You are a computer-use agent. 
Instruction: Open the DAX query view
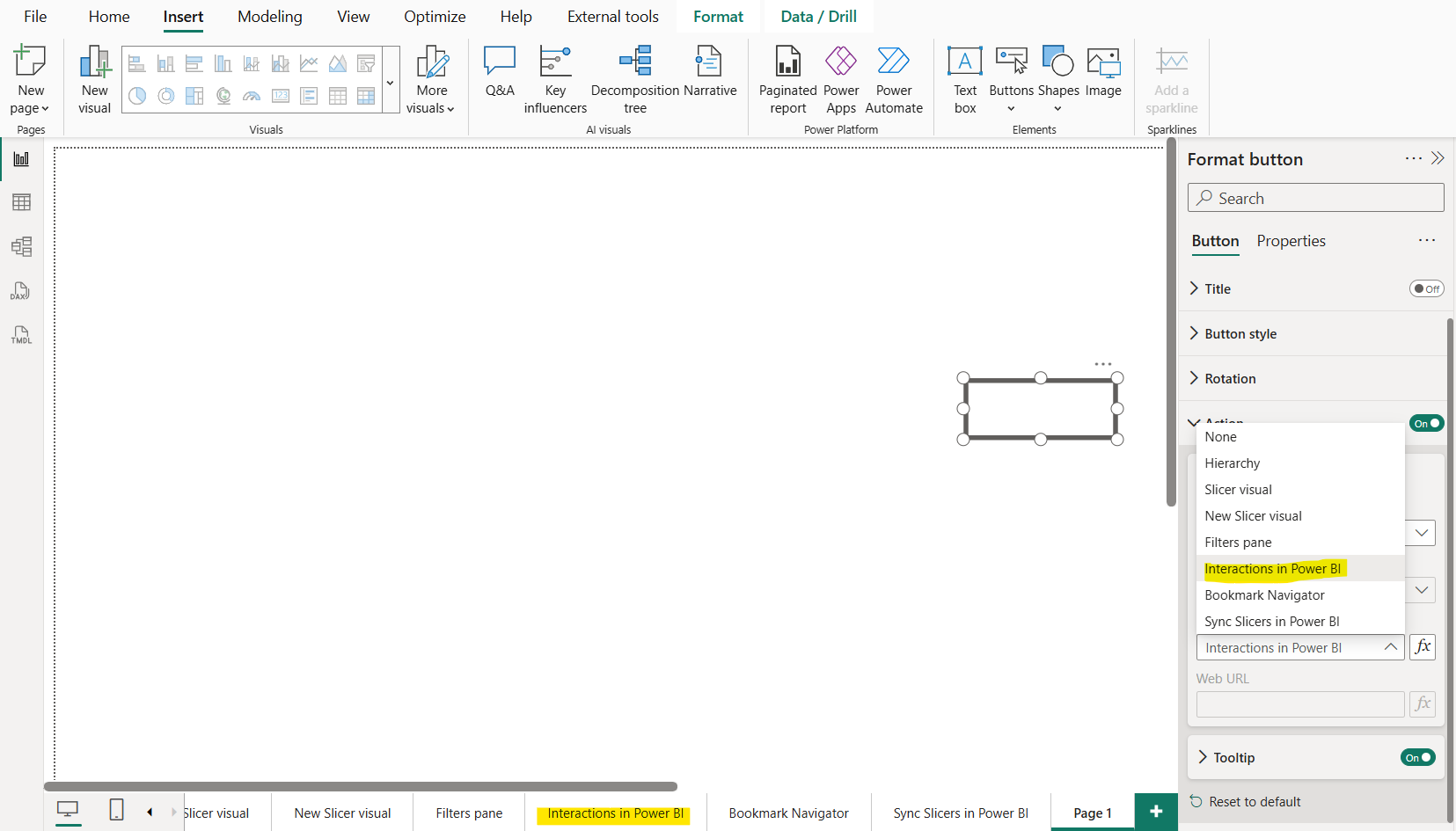click(20, 291)
